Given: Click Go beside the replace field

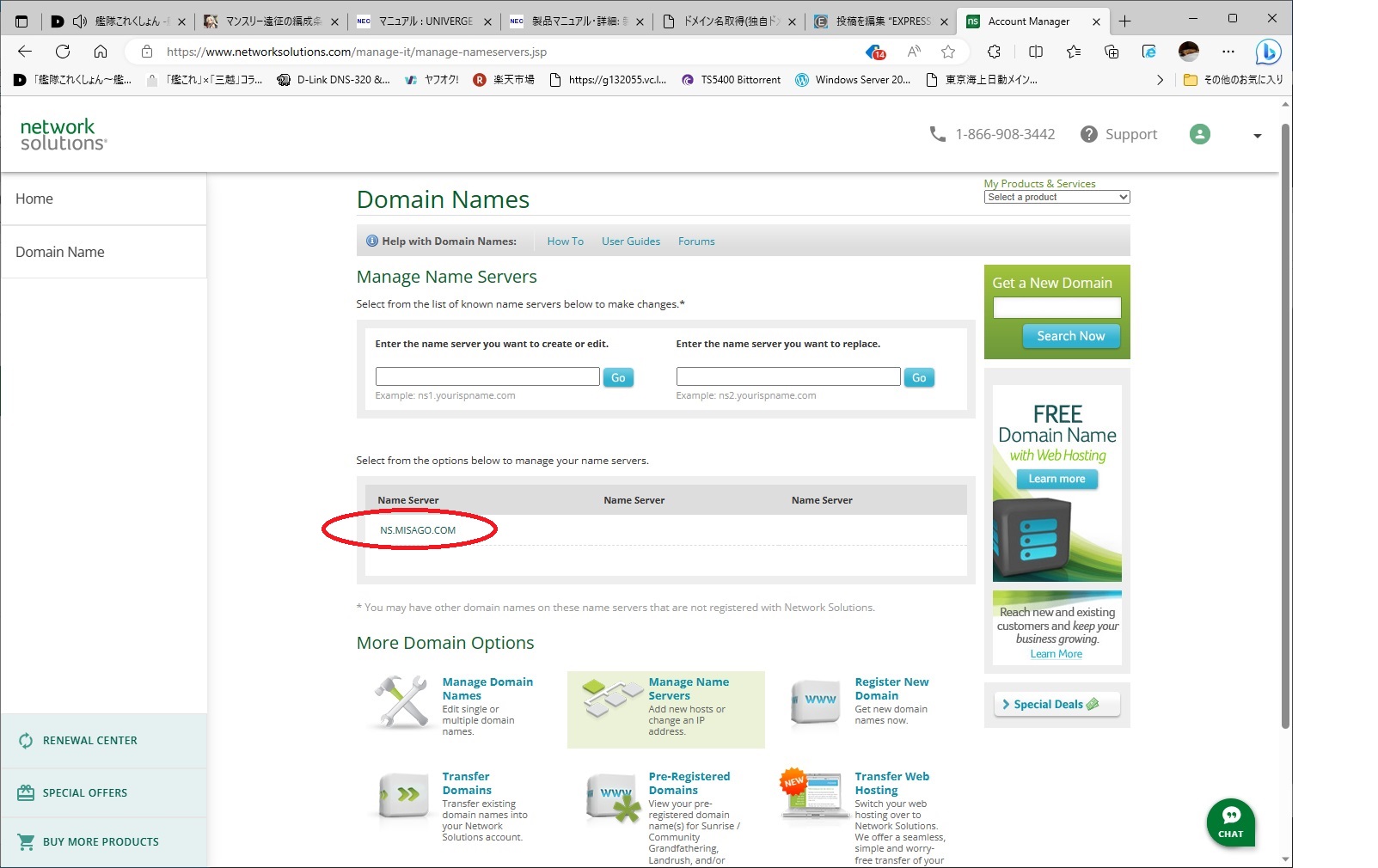Looking at the screenshot, I should pyautogui.click(x=919, y=377).
